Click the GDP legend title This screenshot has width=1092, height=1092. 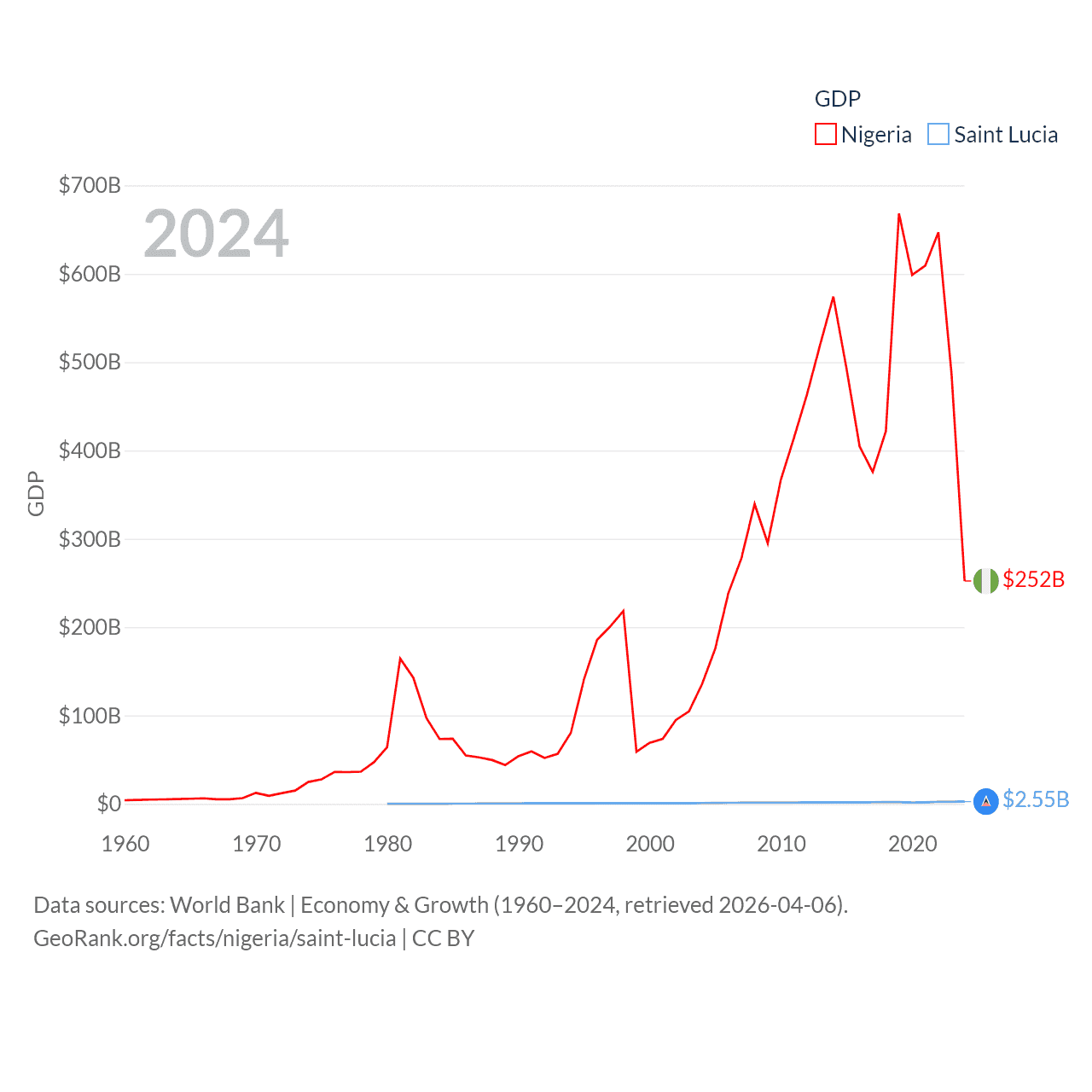click(837, 99)
